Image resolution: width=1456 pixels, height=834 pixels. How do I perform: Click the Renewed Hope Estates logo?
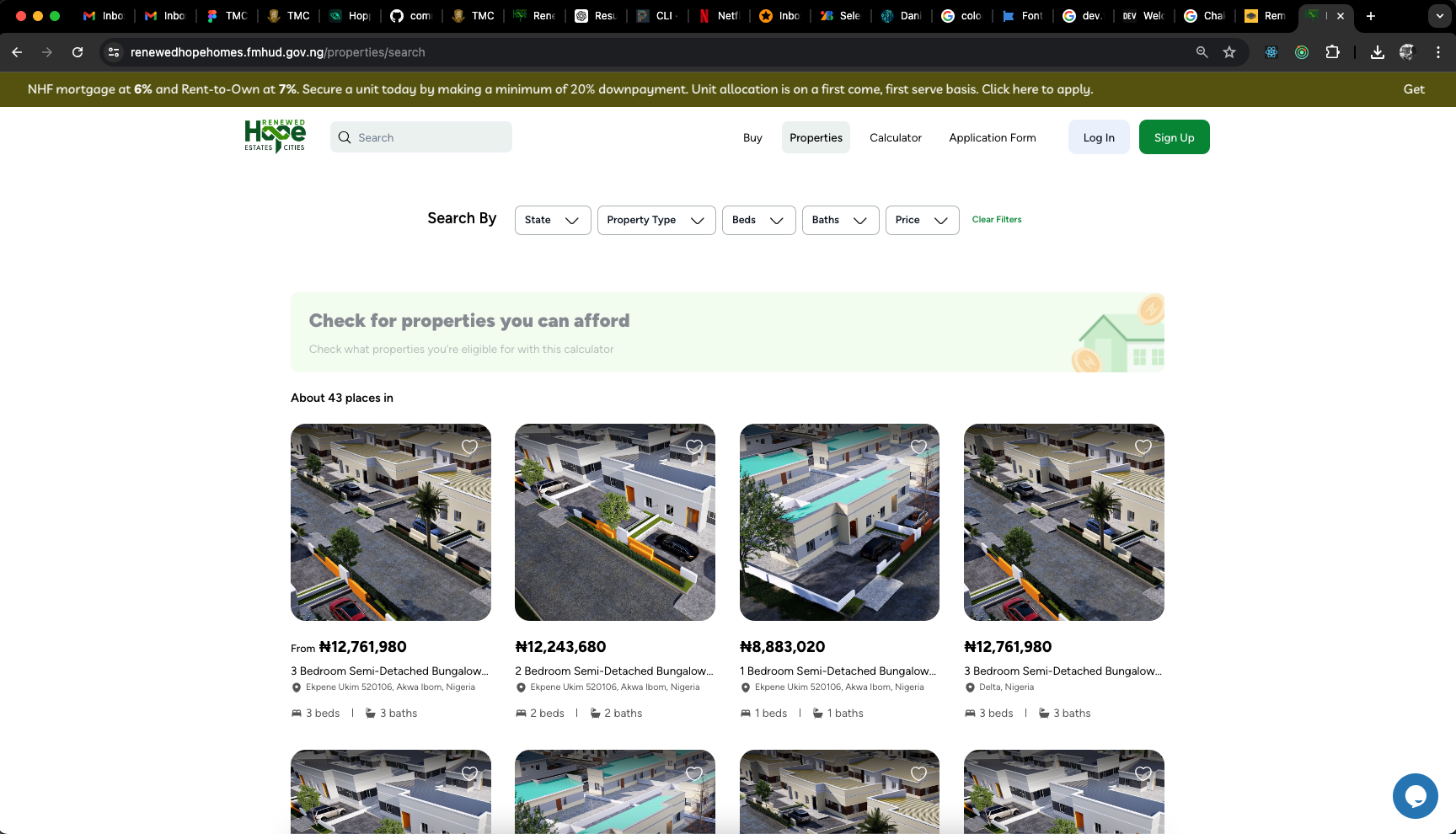pos(275,136)
